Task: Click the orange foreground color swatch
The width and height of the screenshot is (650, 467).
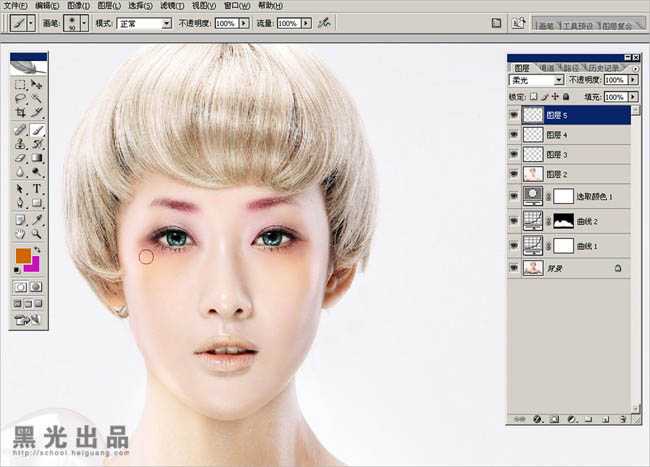Action: pos(23,255)
